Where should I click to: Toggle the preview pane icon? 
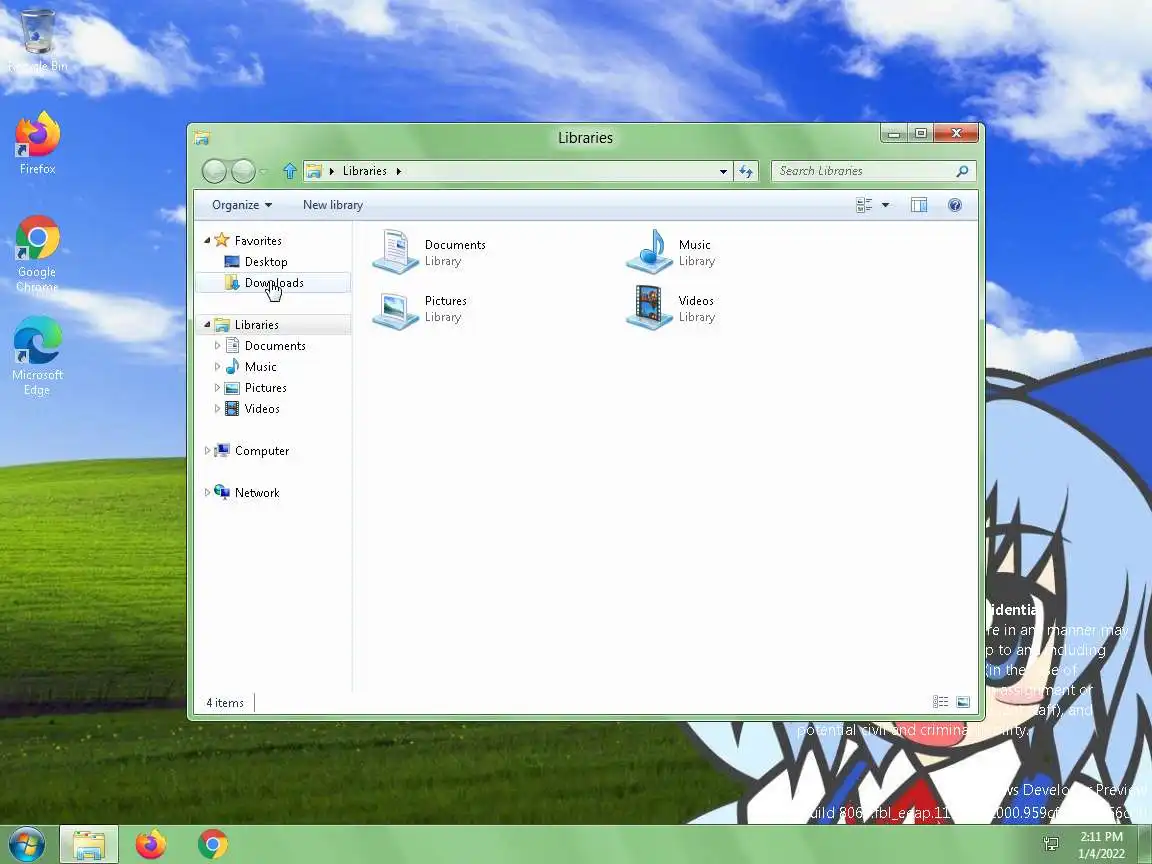(919, 205)
